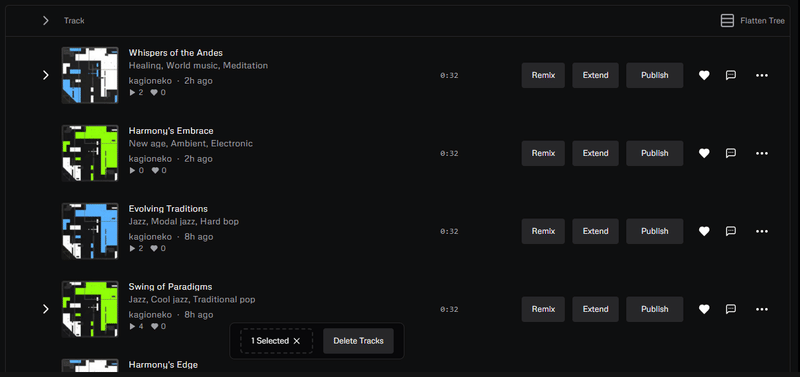Click the Flatten Tree label
The height and width of the screenshot is (377, 800).
tap(762, 21)
